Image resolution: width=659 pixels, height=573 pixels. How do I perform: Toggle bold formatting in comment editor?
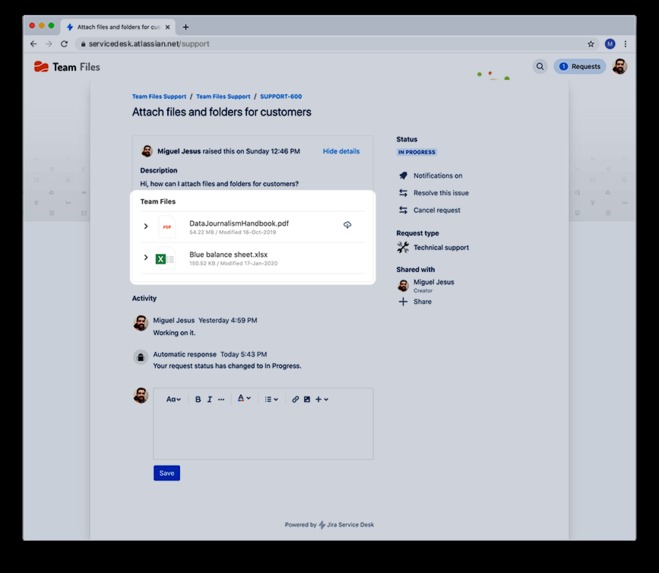coord(198,399)
